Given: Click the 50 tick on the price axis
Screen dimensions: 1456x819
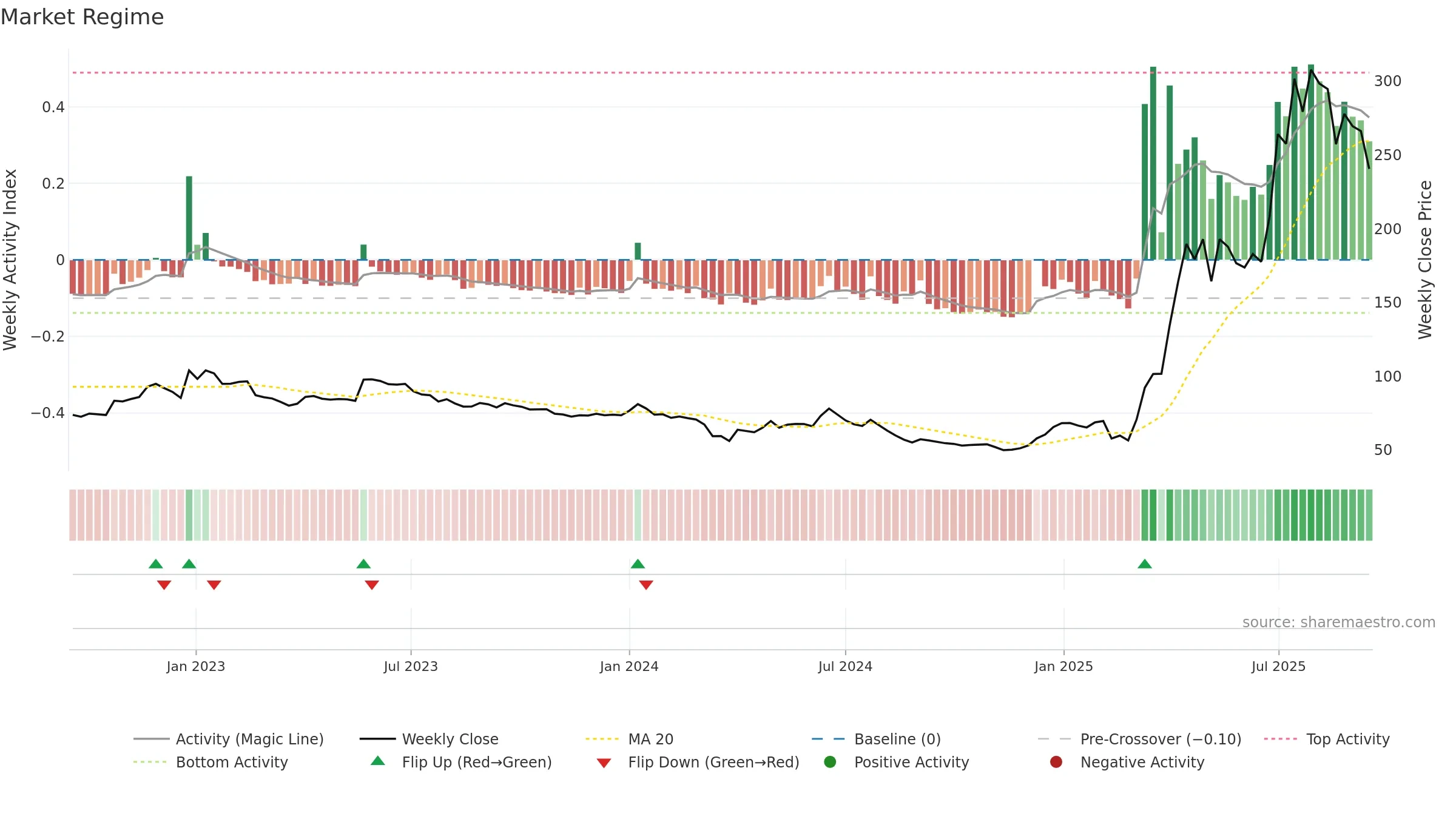Looking at the screenshot, I should pos(1383,450).
